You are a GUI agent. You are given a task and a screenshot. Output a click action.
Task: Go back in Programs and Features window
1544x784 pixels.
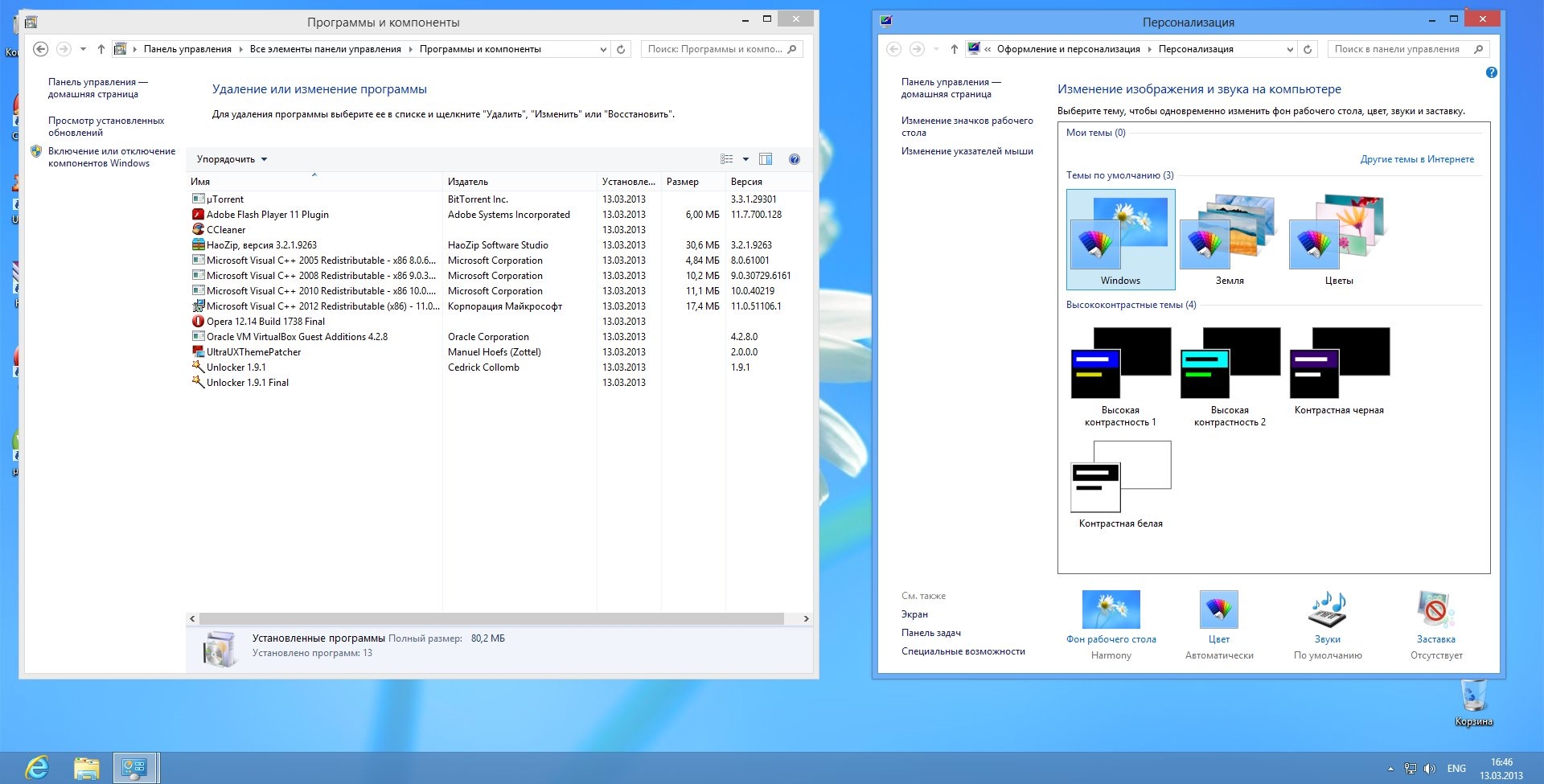(x=40, y=49)
